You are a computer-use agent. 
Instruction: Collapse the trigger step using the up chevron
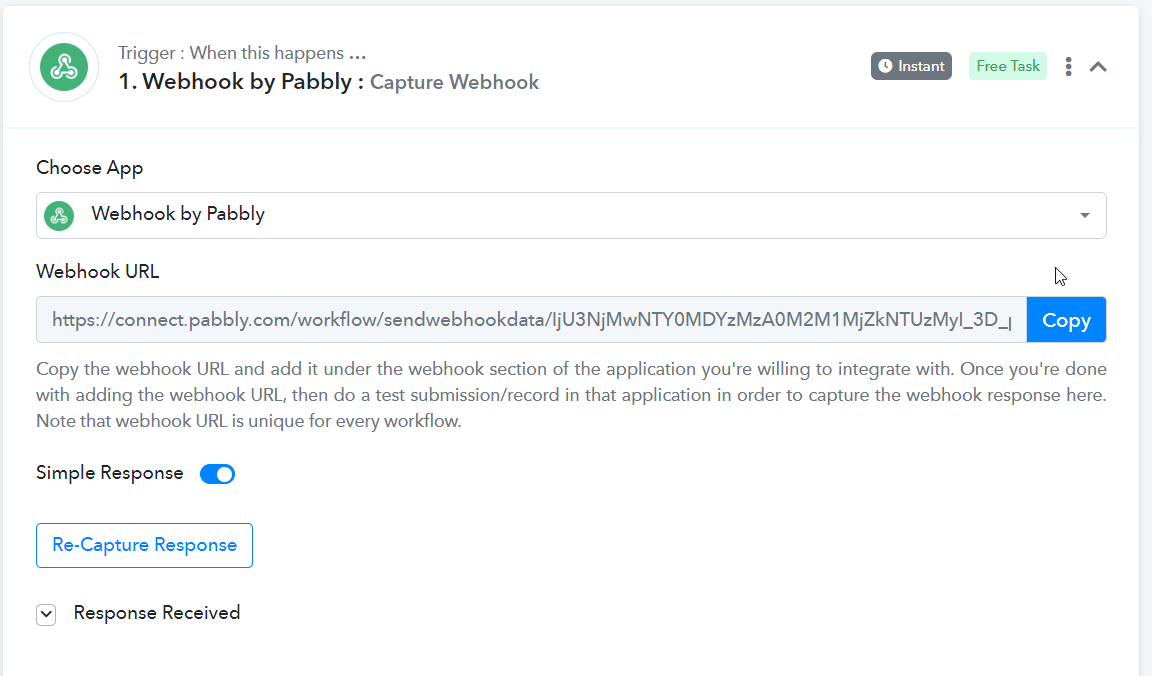1098,67
